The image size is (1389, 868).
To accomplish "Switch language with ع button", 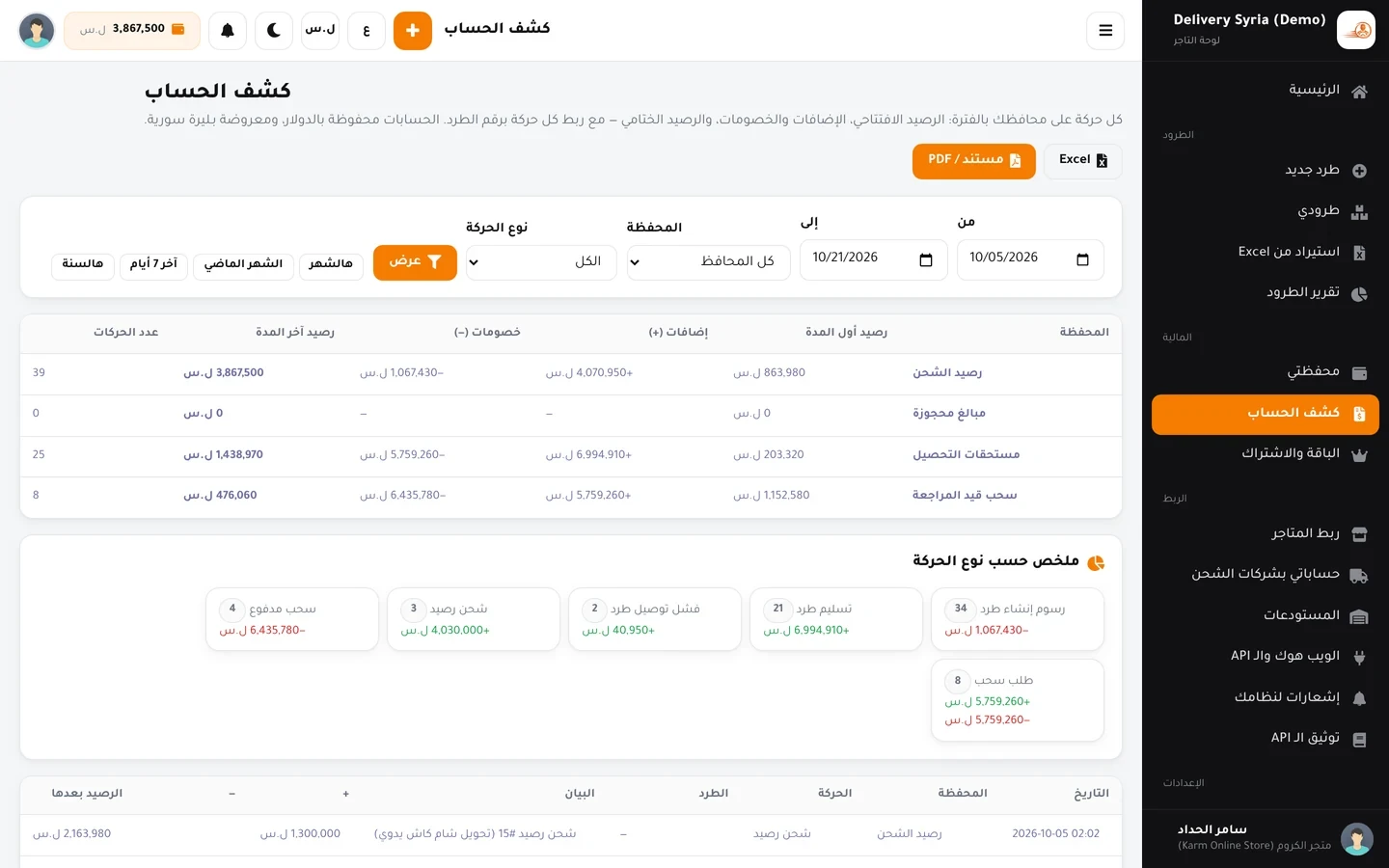I will (x=367, y=31).
